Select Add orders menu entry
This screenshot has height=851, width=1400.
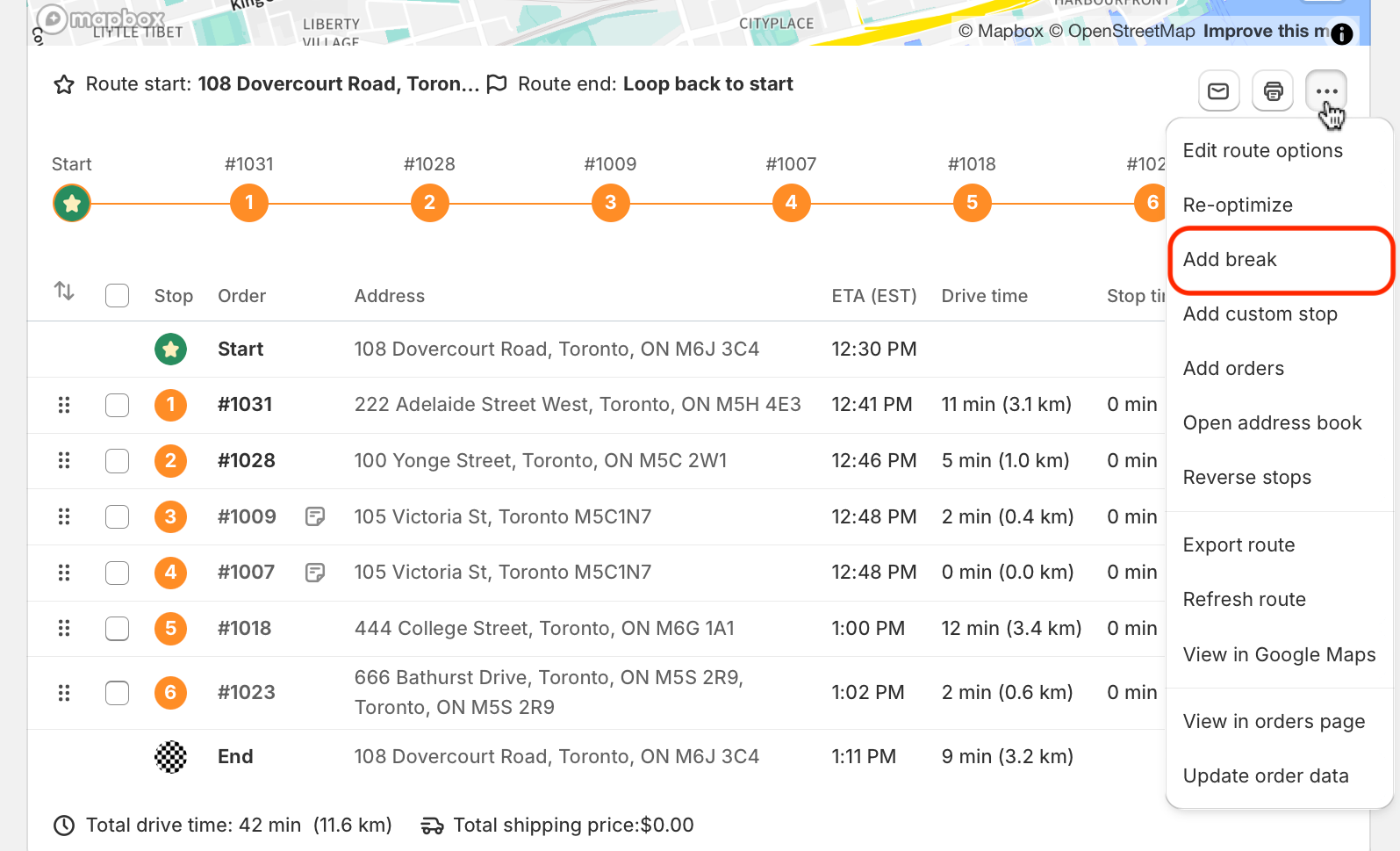[1280, 369]
